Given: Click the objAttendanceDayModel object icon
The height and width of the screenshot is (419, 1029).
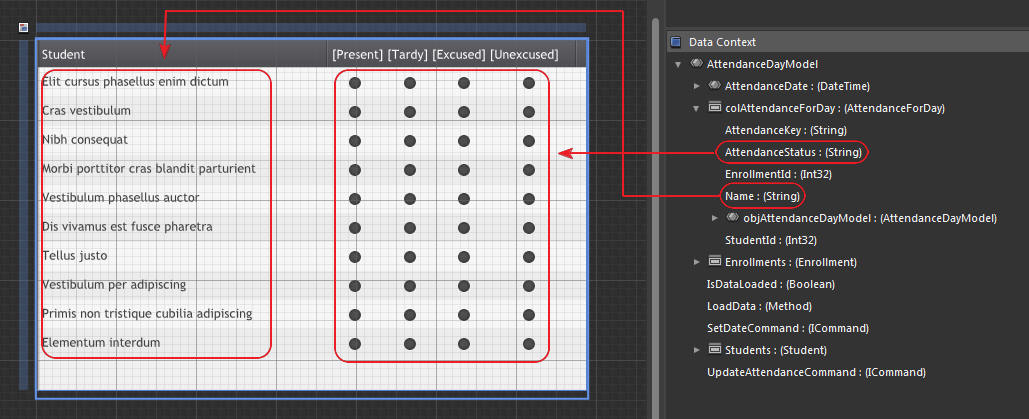Looking at the screenshot, I should click(734, 217).
